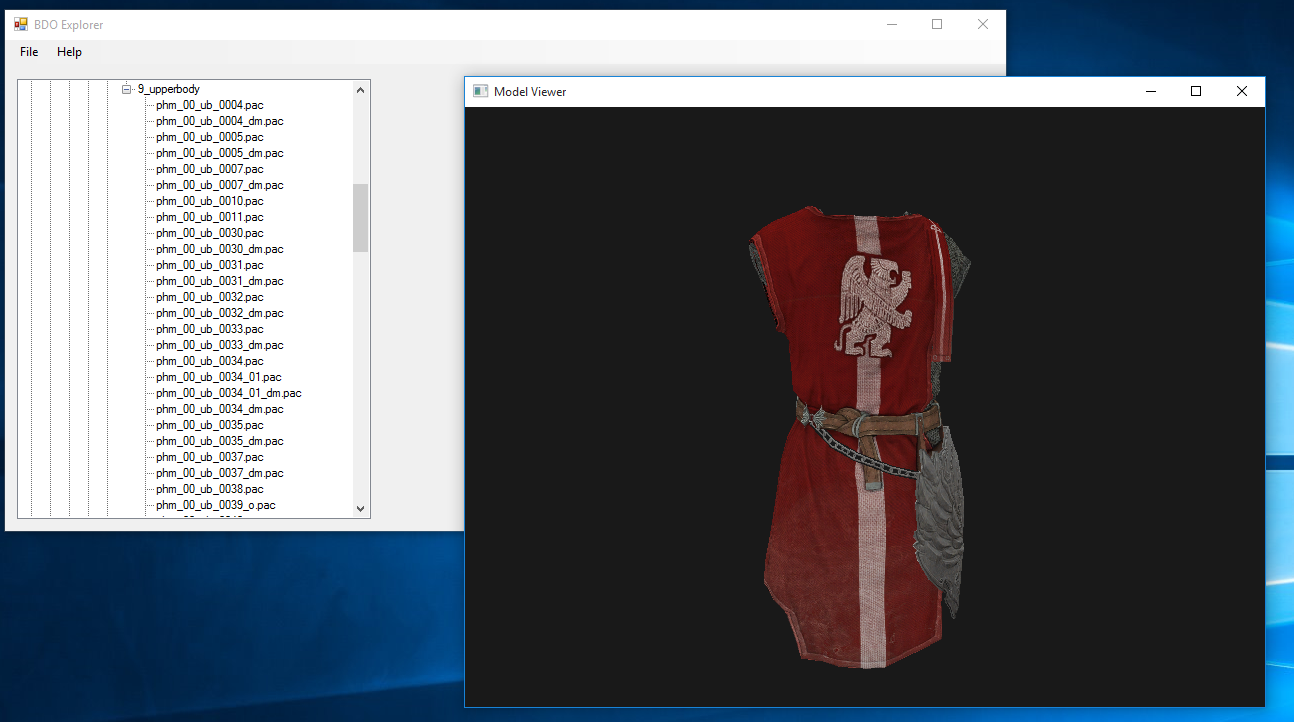
Task: Click the Model Viewer window icon
Action: [x=481, y=91]
